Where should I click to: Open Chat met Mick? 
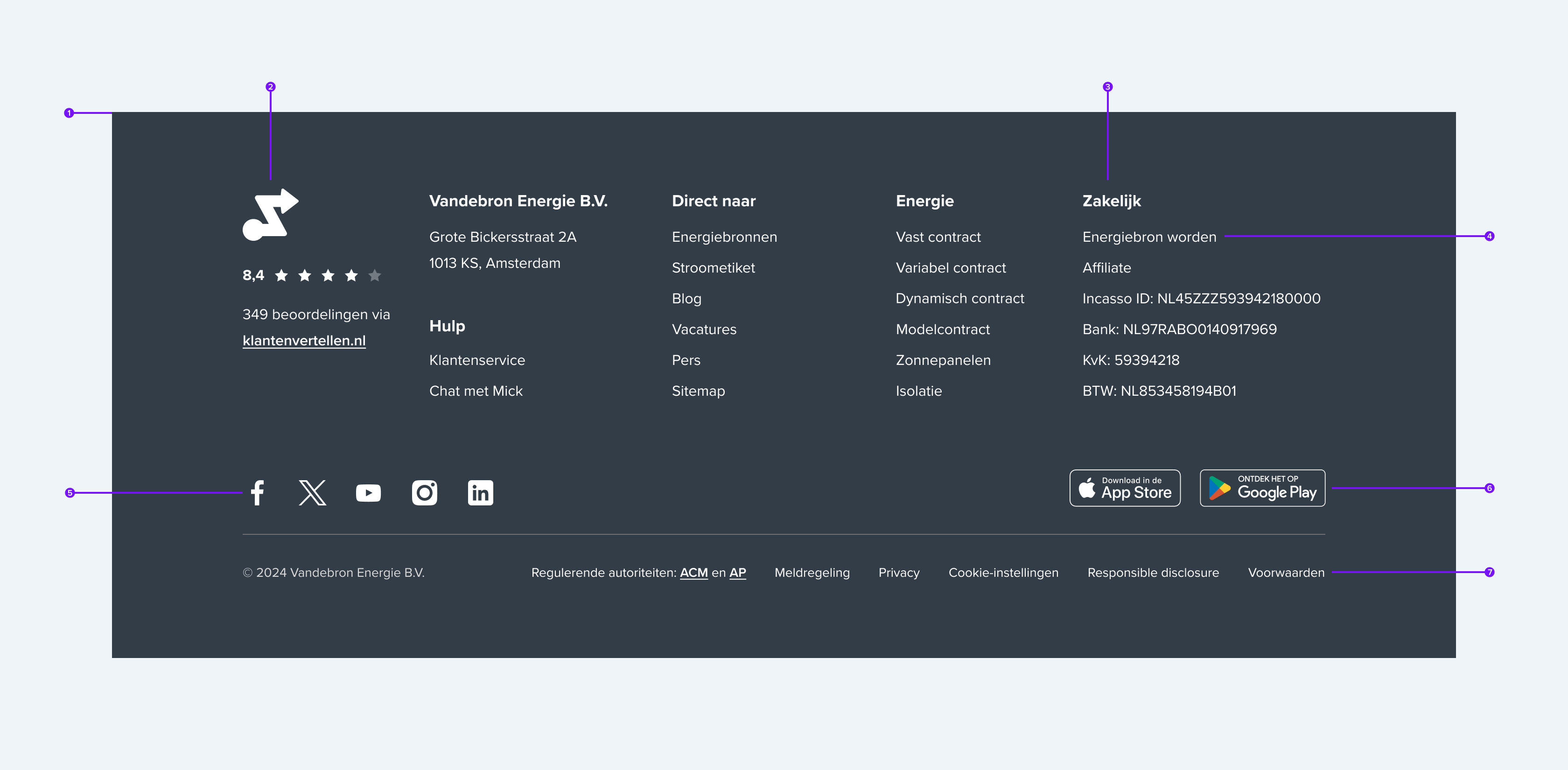pyautogui.click(x=476, y=391)
